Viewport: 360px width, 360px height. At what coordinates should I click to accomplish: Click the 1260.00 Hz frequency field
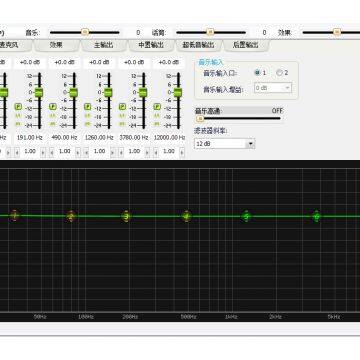coord(99,137)
